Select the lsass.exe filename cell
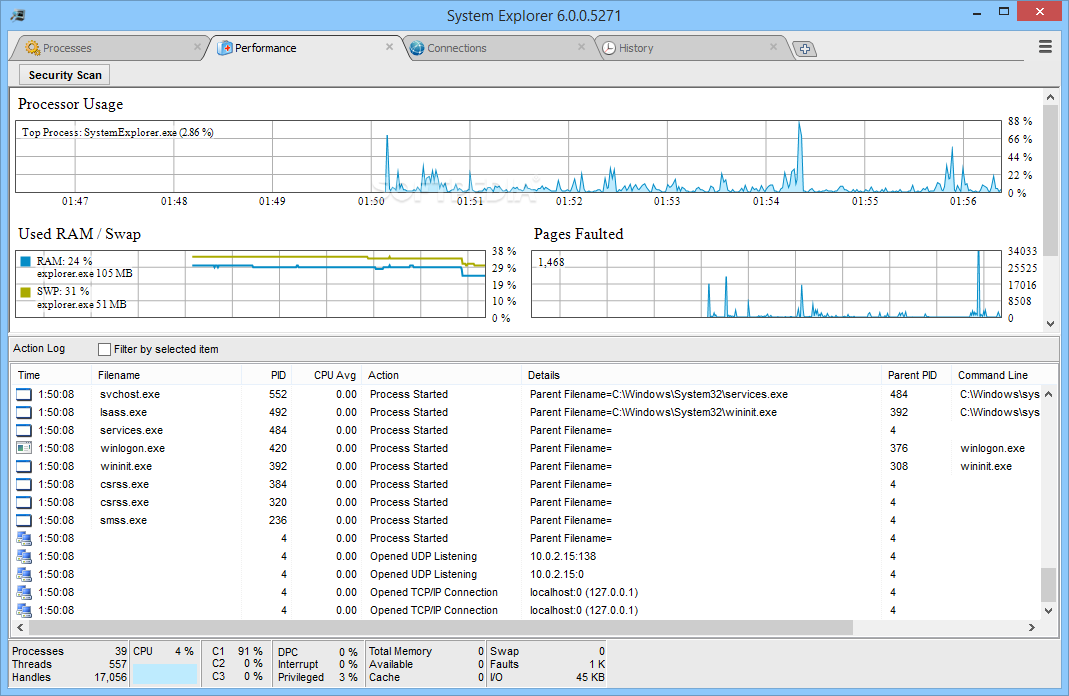1069x696 pixels. coord(123,412)
